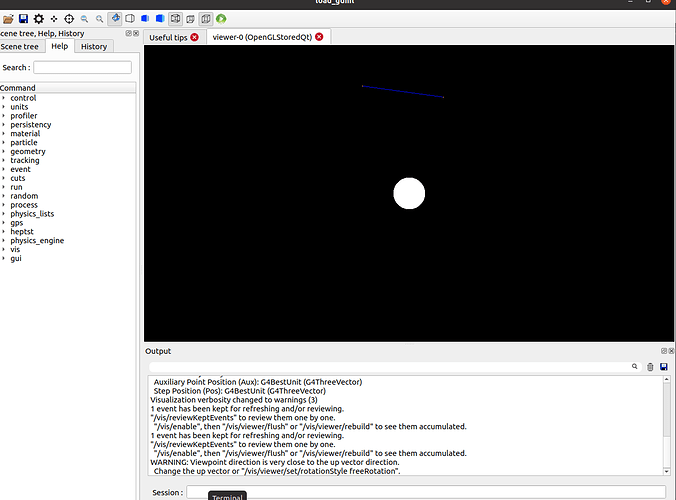Open viewer properties with the gear icon

tap(39, 19)
